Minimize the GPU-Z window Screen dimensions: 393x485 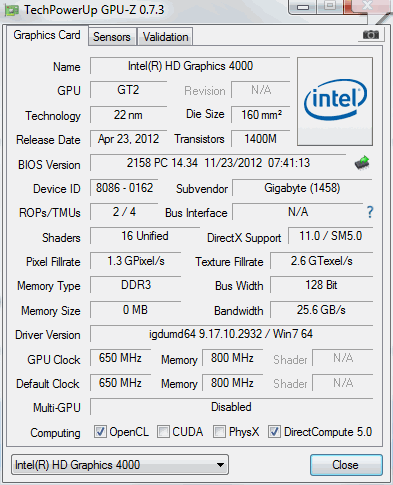[x=303, y=7]
